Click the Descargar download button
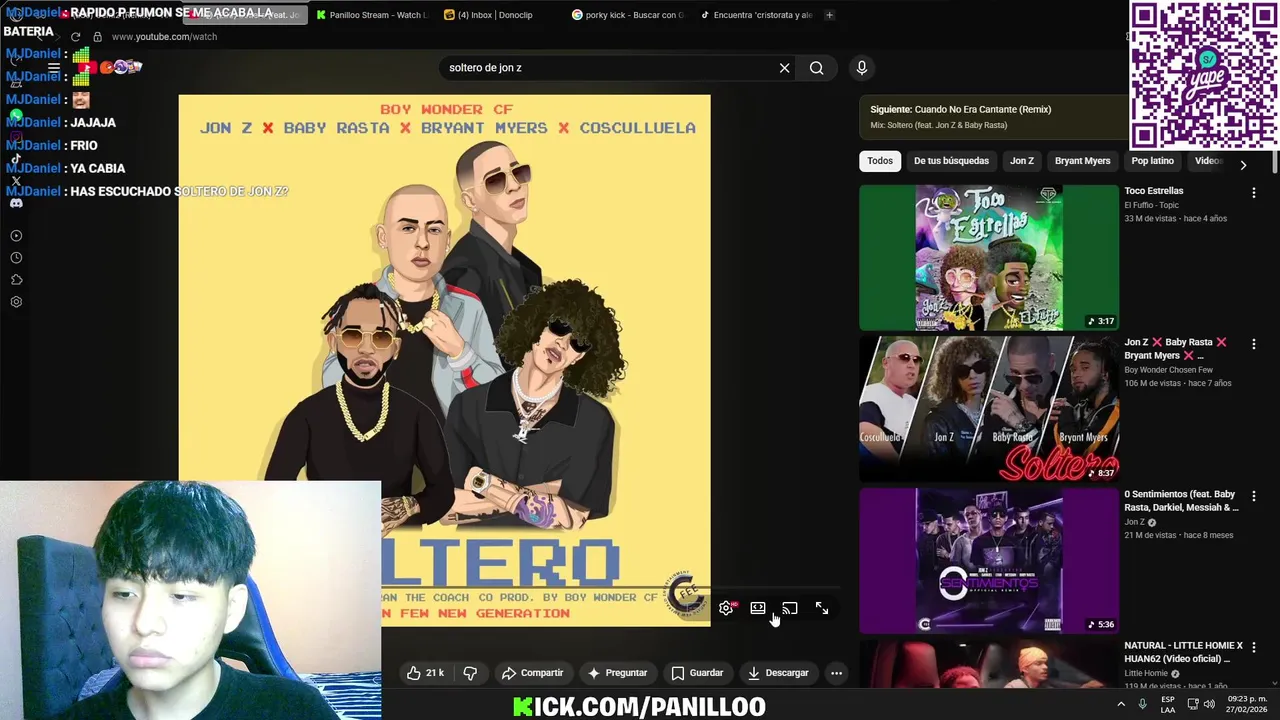This screenshot has width=1280, height=720. pos(778,673)
